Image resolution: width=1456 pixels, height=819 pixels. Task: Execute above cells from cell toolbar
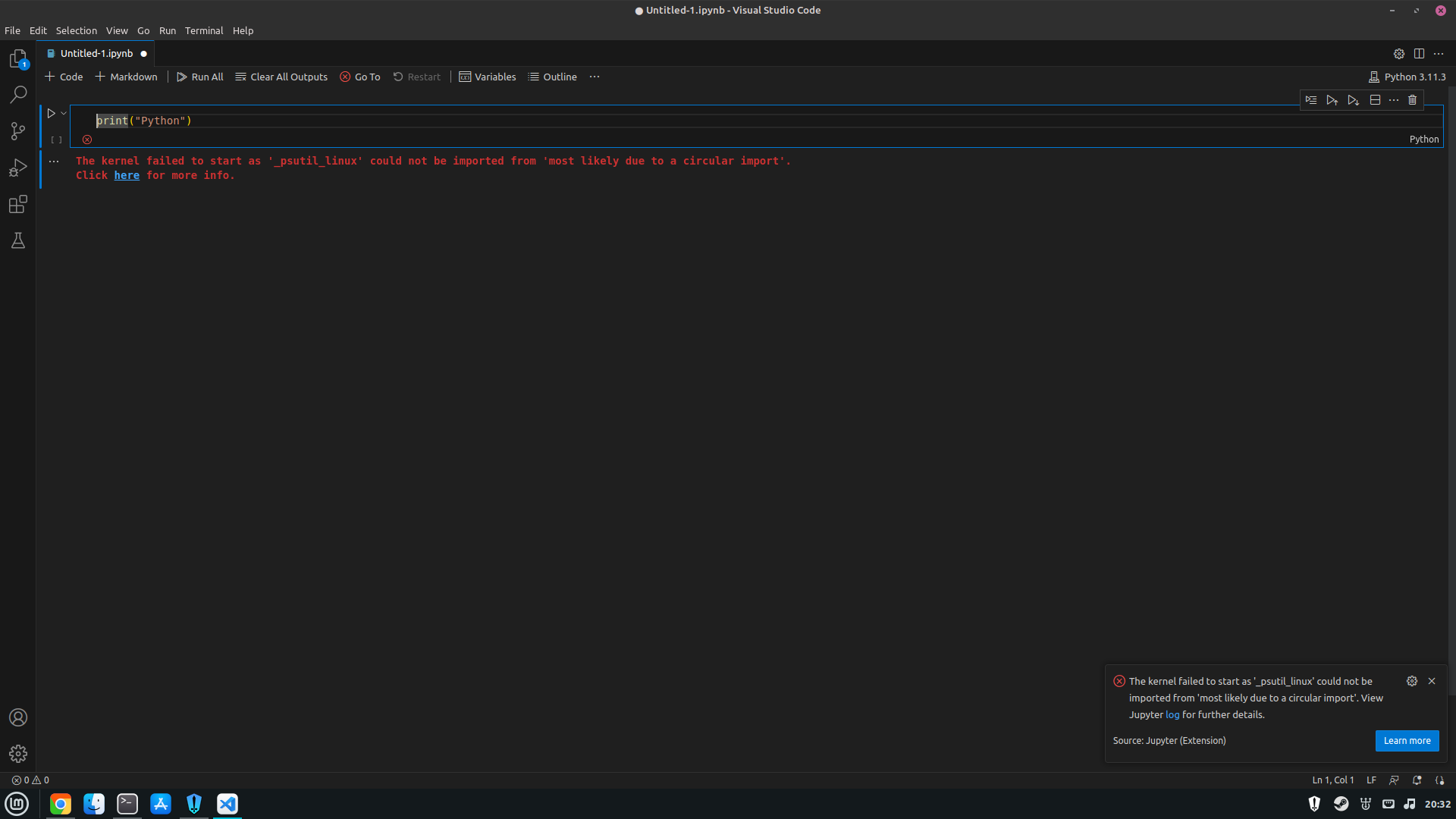1332,100
